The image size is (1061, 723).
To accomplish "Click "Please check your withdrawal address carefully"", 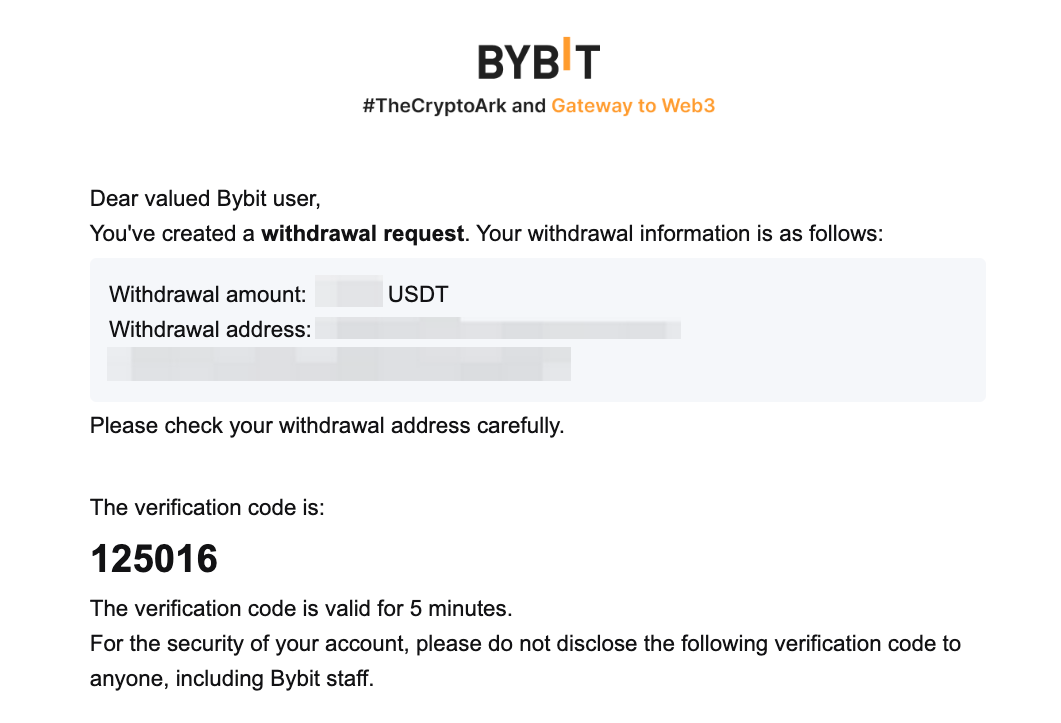I will tap(327, 425).
